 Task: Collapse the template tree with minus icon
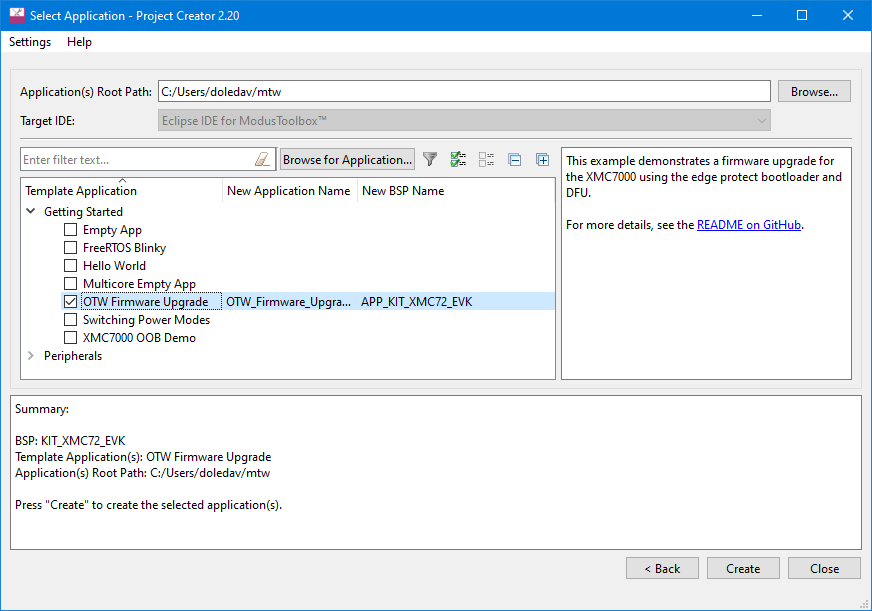coord(513,159)
